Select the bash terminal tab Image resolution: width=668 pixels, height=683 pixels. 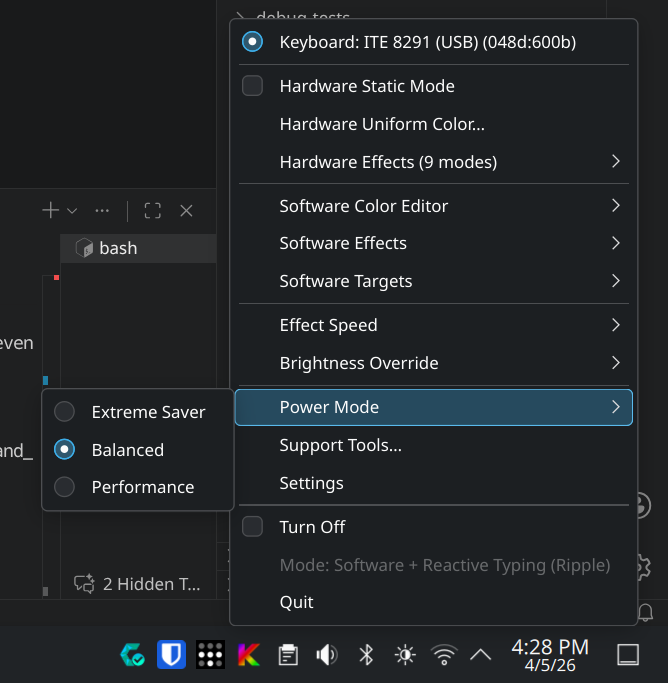point(138,248)
